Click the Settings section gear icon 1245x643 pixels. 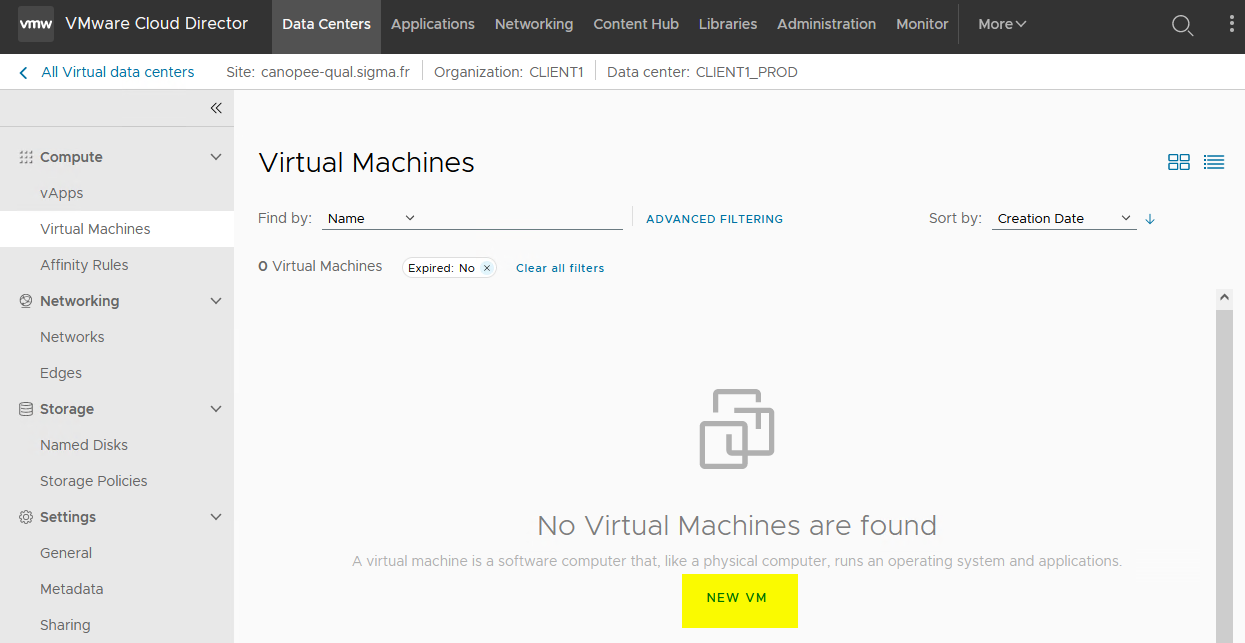(27, 517)
